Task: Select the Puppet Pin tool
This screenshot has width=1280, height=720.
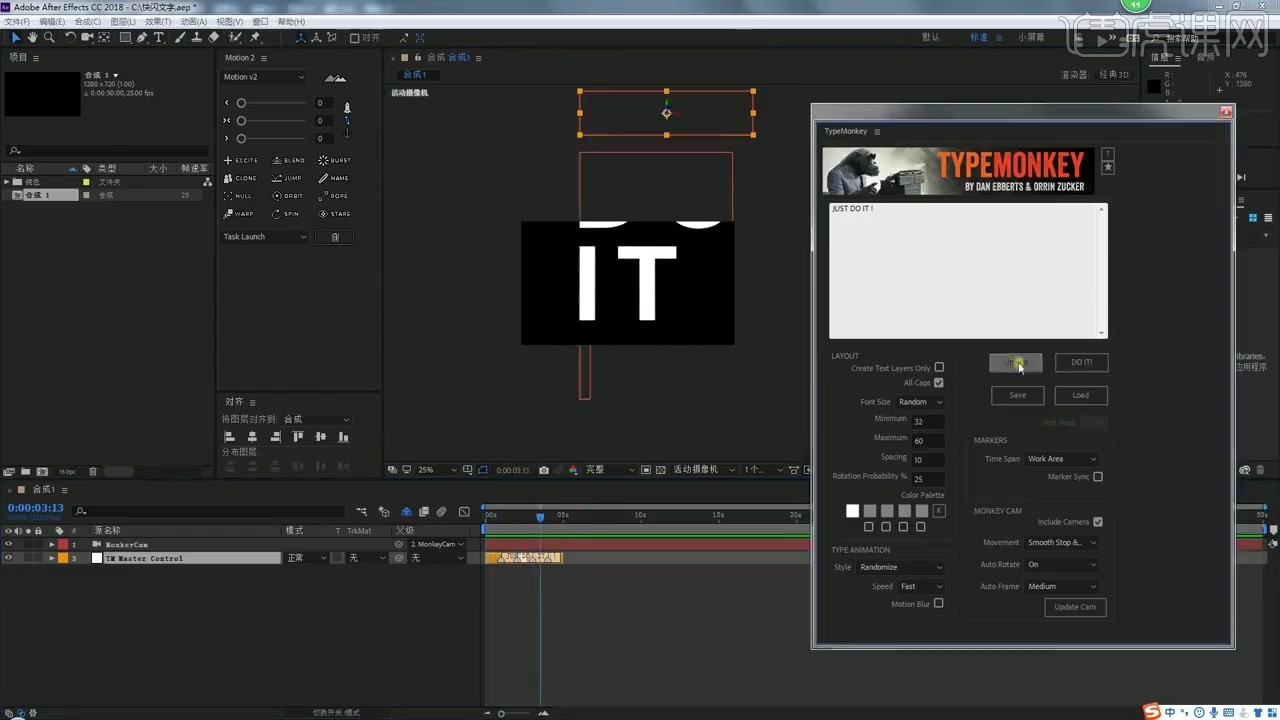Action: pyautogui.click(x=255, y=38)
